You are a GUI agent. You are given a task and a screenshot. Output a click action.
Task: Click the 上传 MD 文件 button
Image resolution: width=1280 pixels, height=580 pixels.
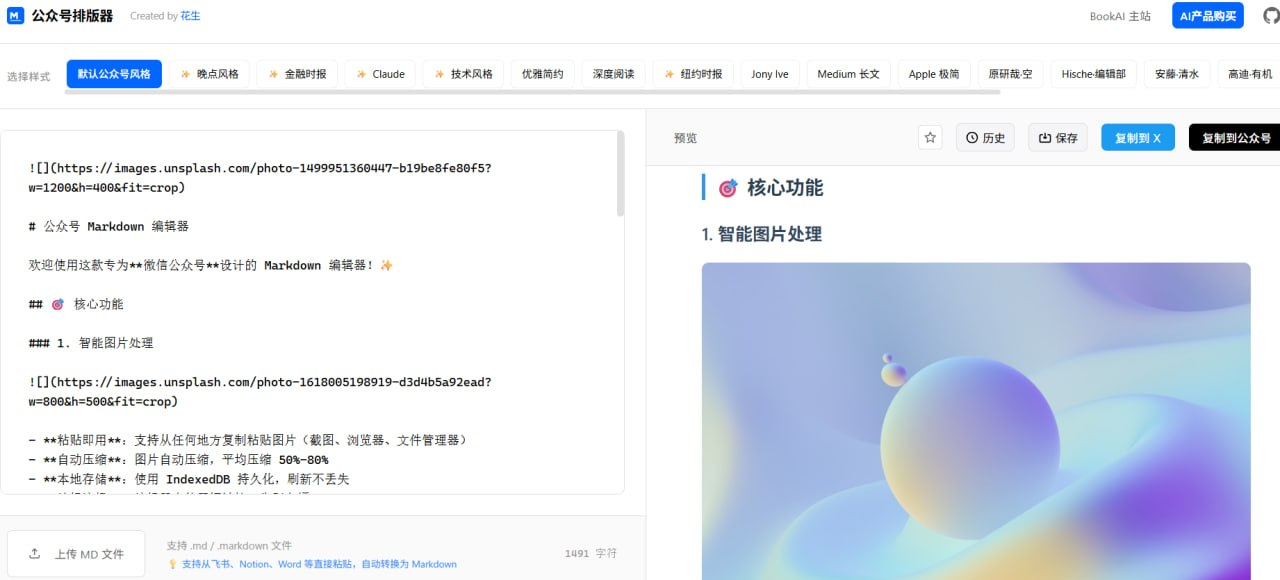click(x=76, y=554)
